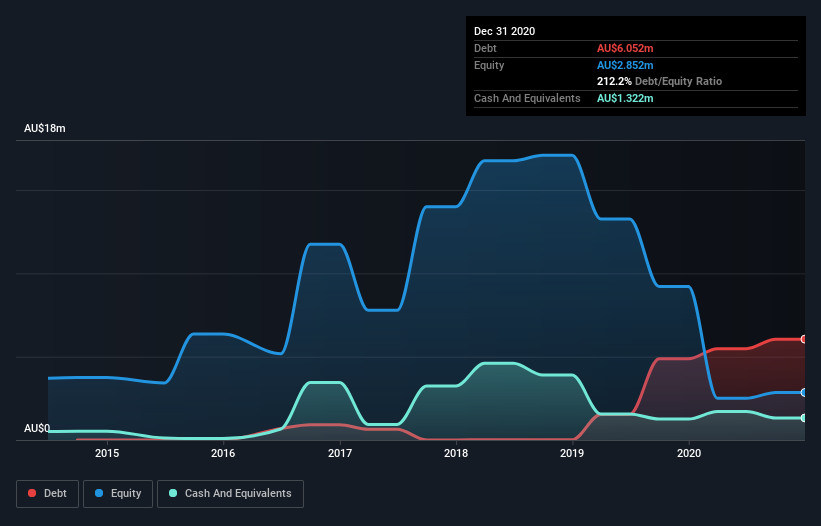
Task: Click the AU$2.852m equity value
Action: point(625,65)
